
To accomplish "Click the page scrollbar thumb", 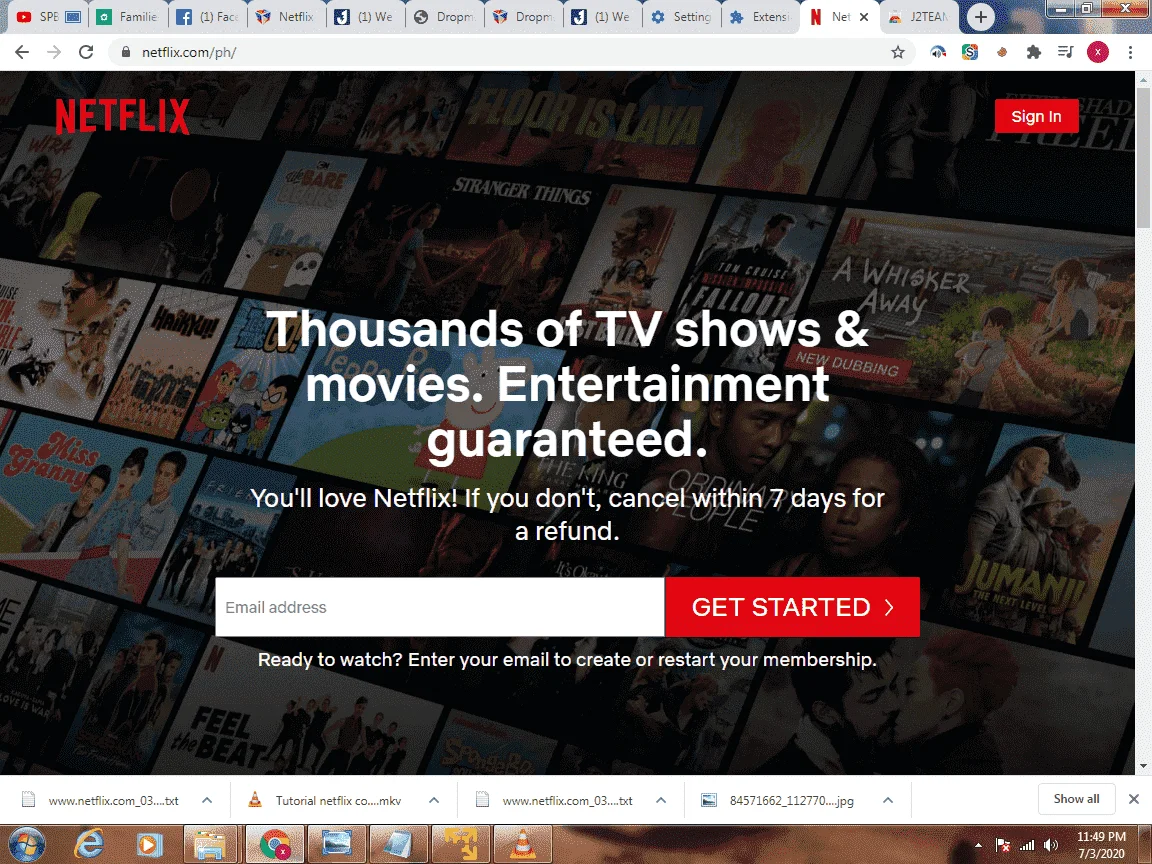I will tap(1143, 158).
